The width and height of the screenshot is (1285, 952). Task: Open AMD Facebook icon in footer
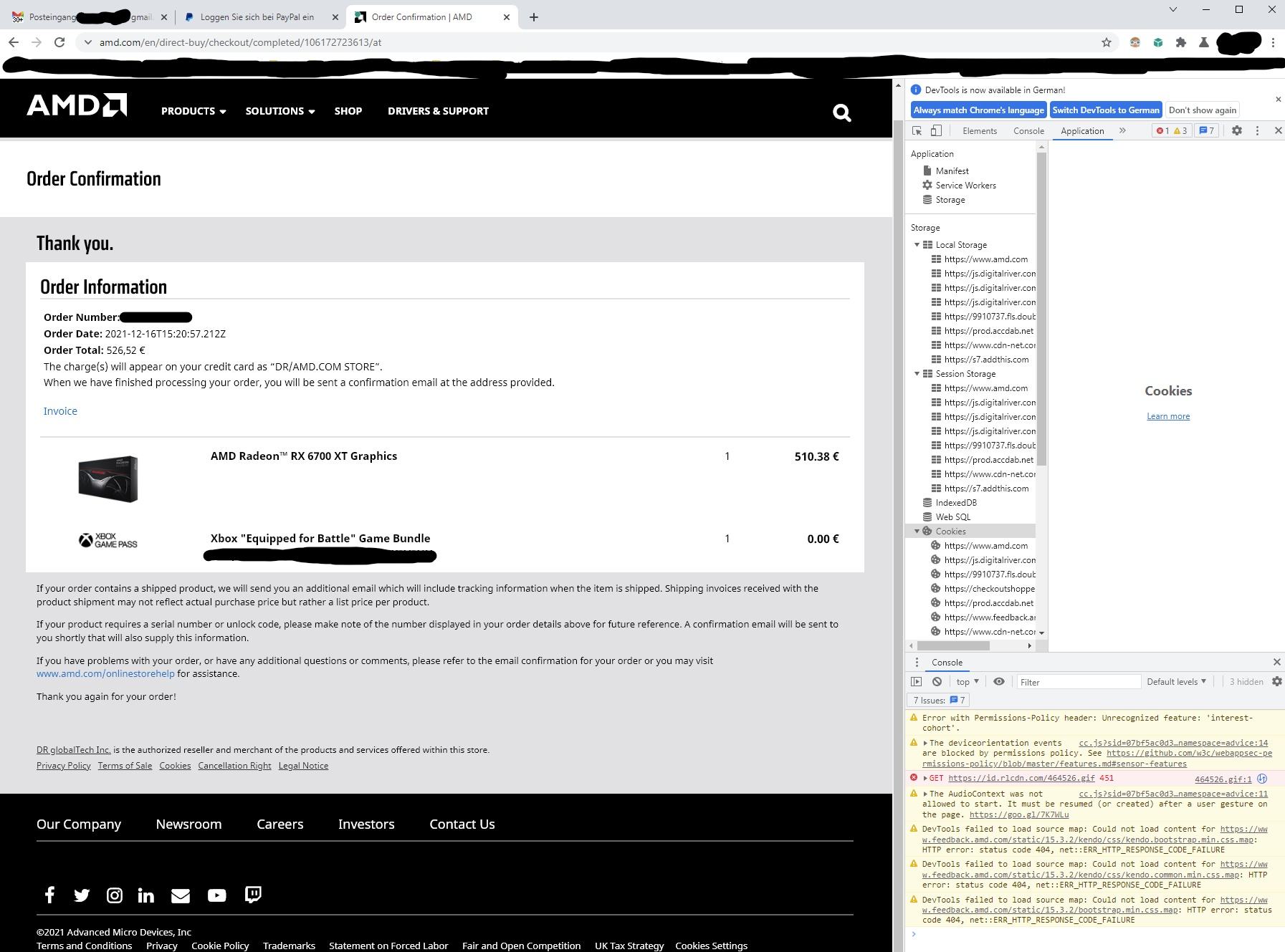pyautogui.click(x=49, y=895)
